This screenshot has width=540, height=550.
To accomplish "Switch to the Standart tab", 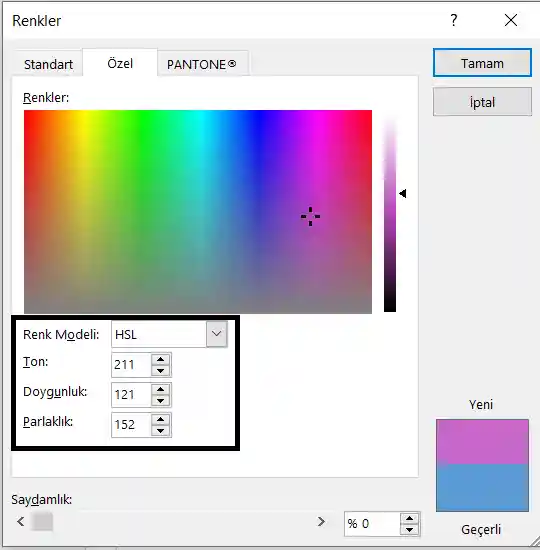I will (x=48, y=64).
